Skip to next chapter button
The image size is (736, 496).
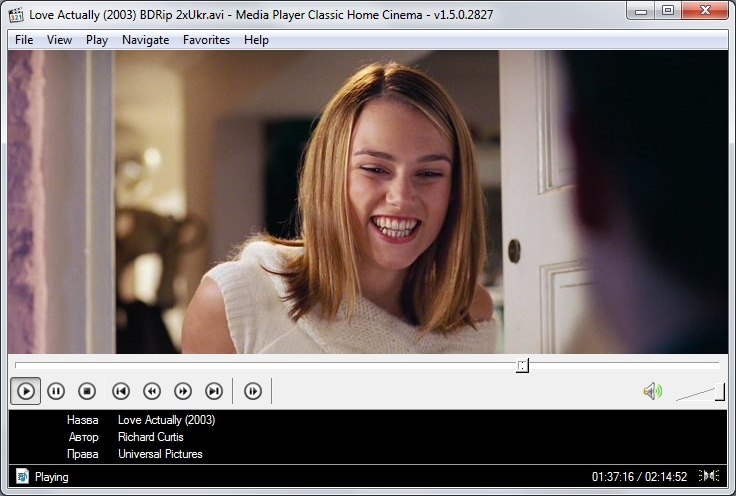pos(214,391)
